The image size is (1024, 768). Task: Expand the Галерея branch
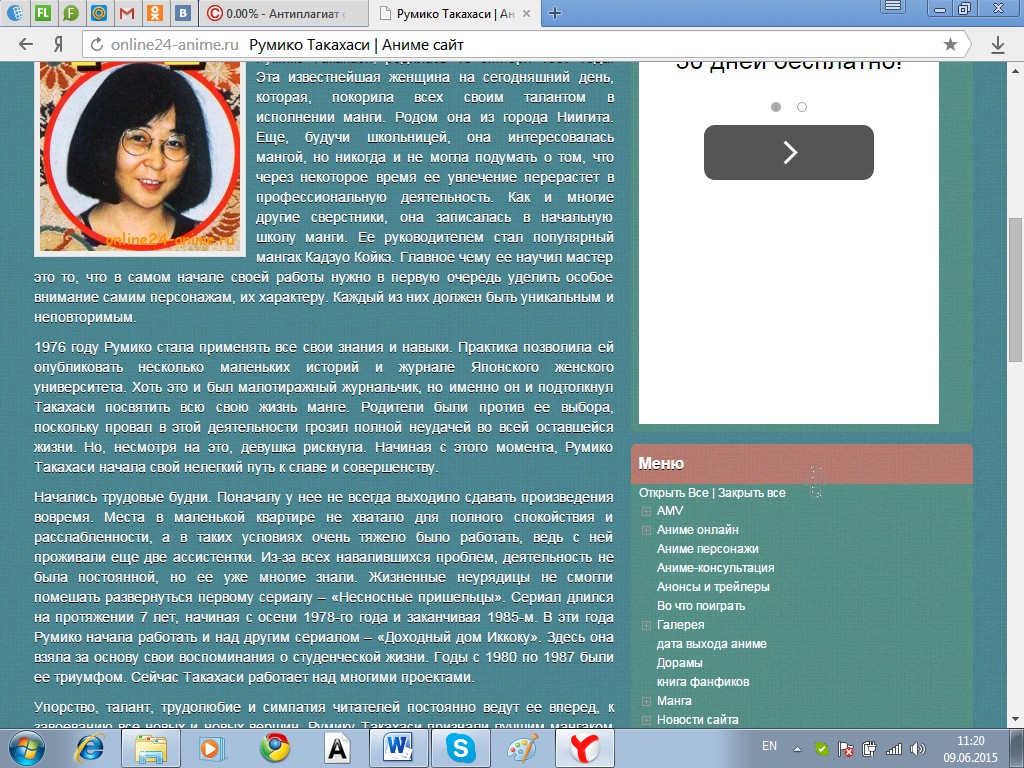pyautogui.click(x=646, y=625)
